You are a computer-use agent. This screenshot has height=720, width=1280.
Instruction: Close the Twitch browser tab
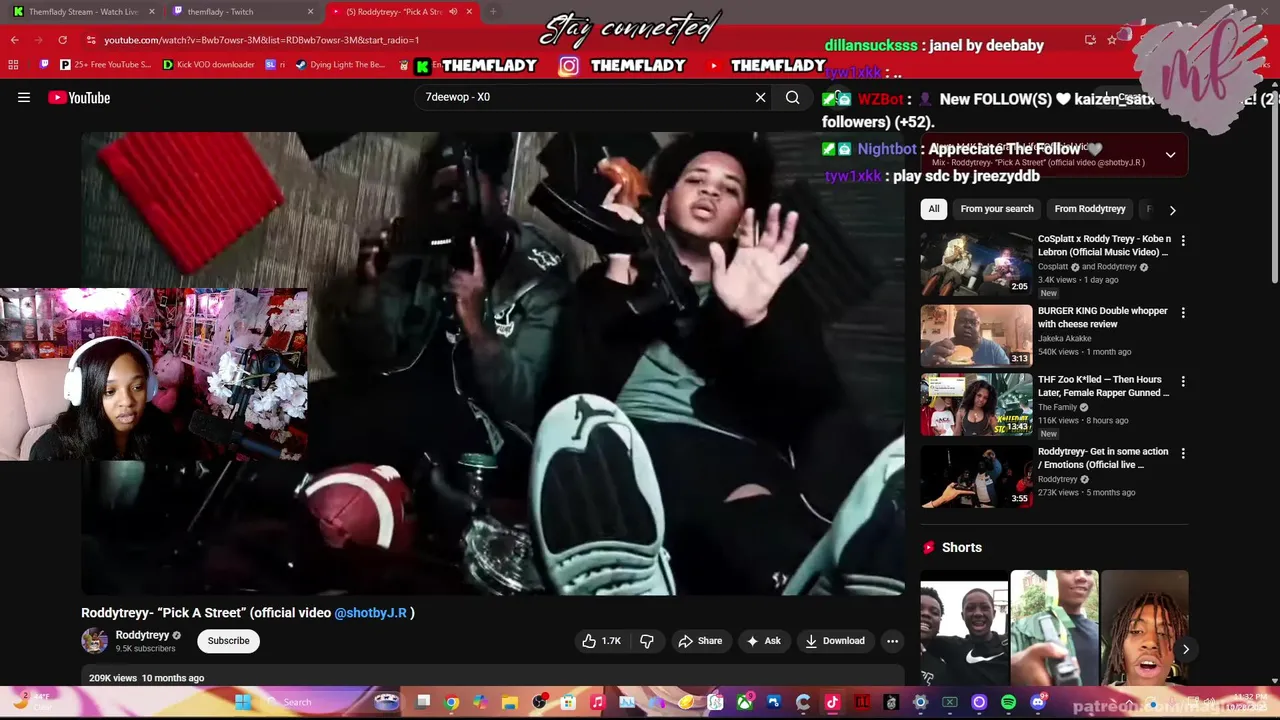310,12
